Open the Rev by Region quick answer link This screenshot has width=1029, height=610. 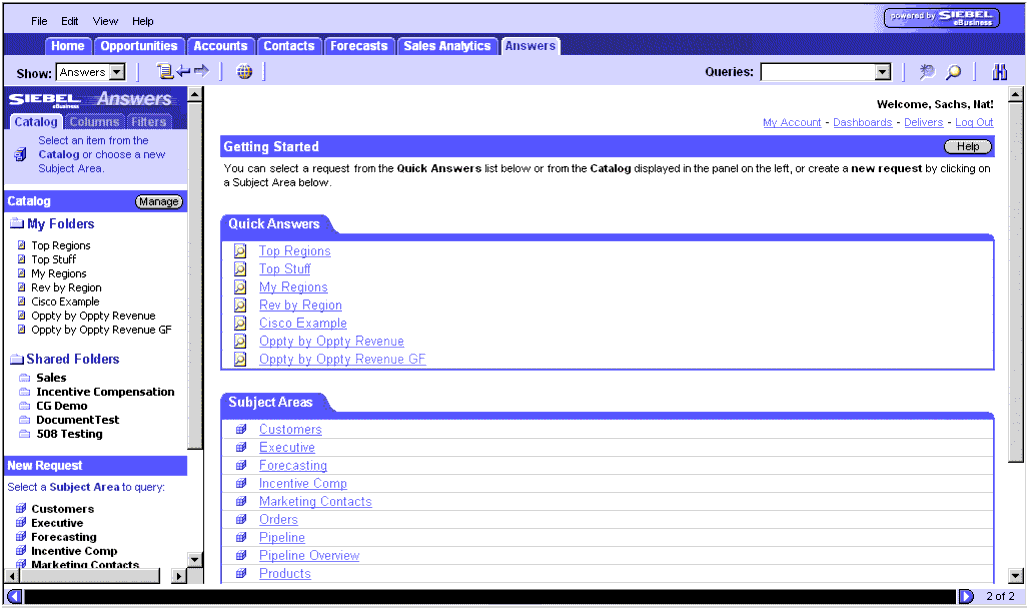pos(301,305)
